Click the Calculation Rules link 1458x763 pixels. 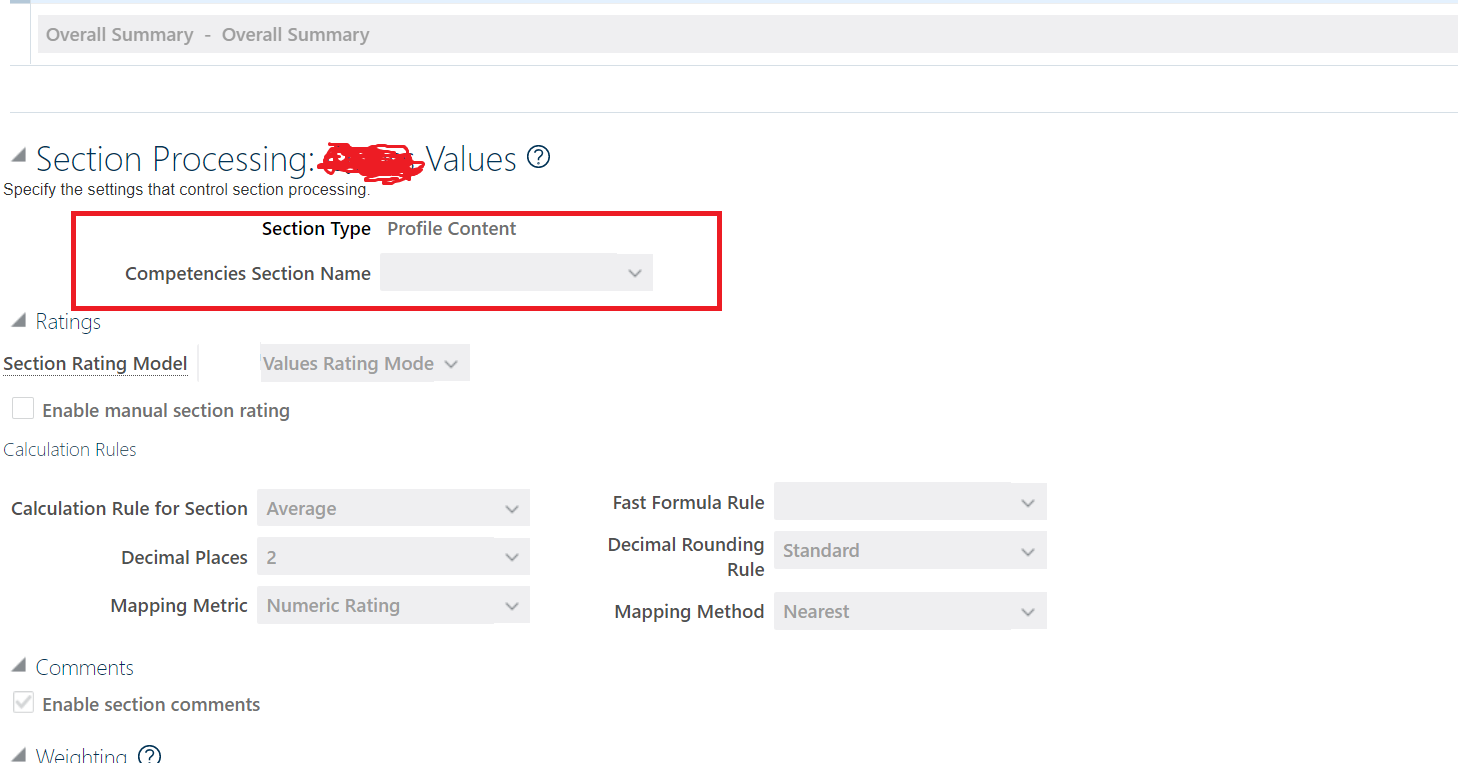click(69, 449)
